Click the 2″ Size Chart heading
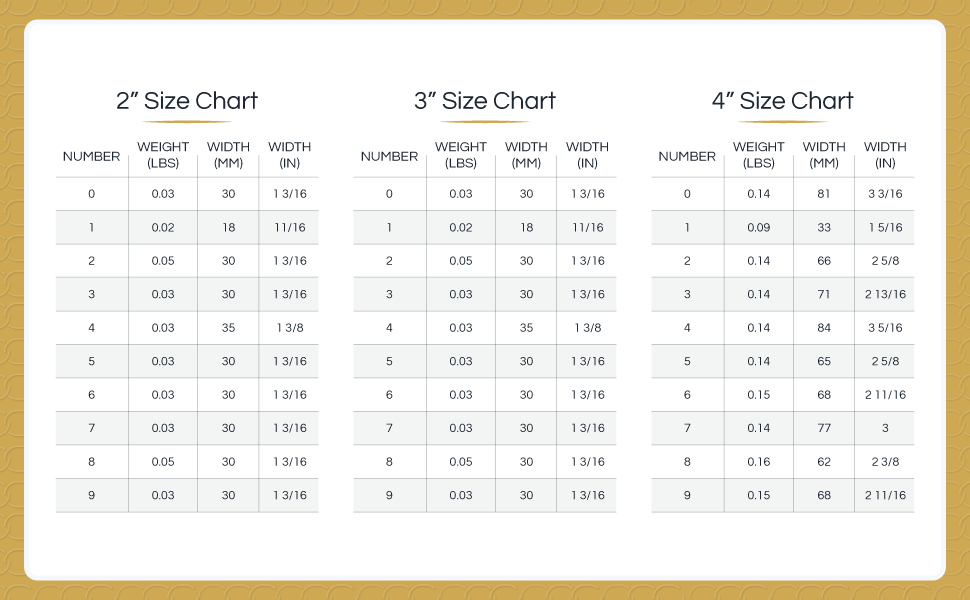Image resolution: width=970 pixels, height=600 pixels. [187, 101]
